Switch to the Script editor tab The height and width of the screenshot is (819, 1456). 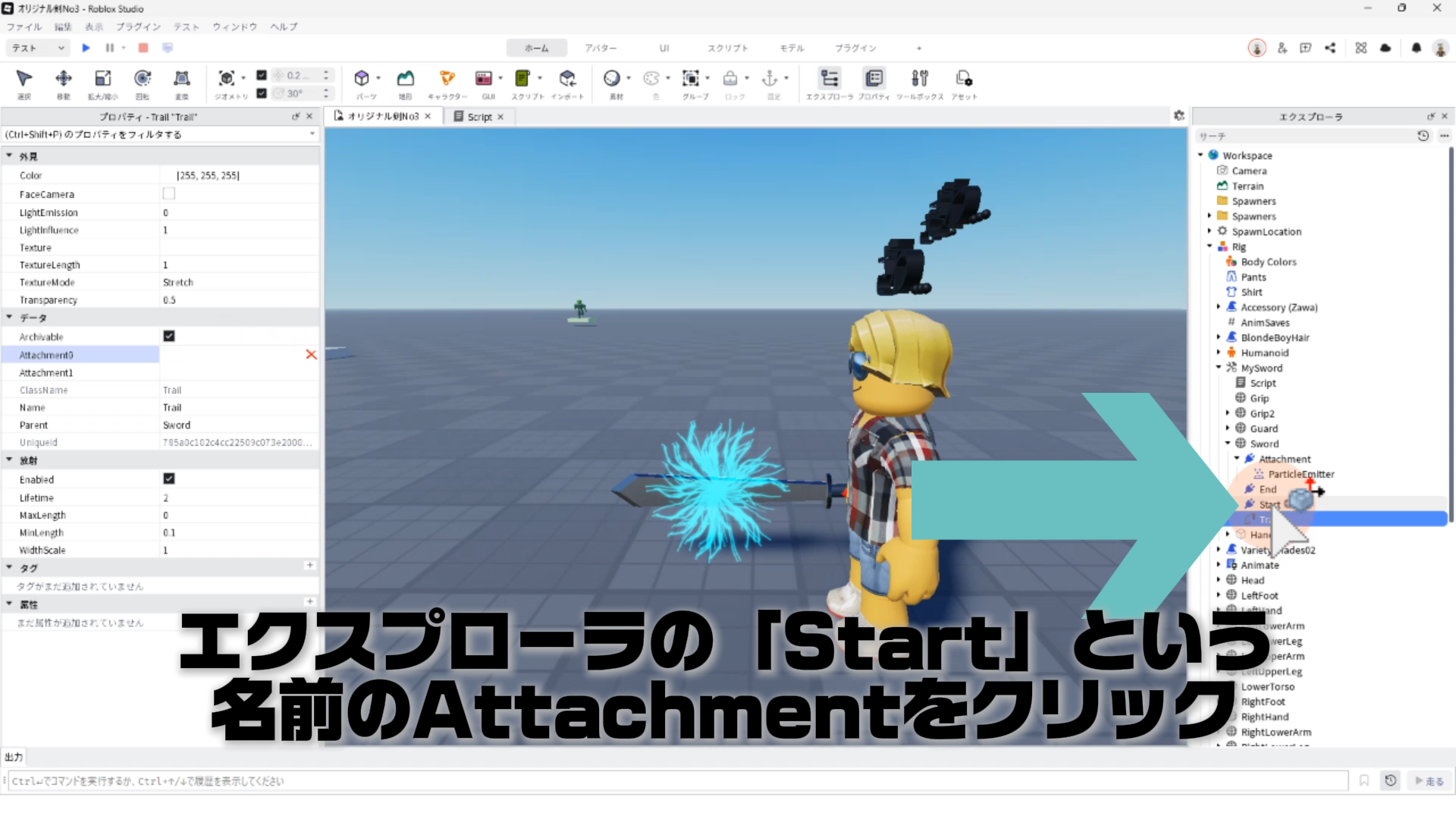(479, 117)
